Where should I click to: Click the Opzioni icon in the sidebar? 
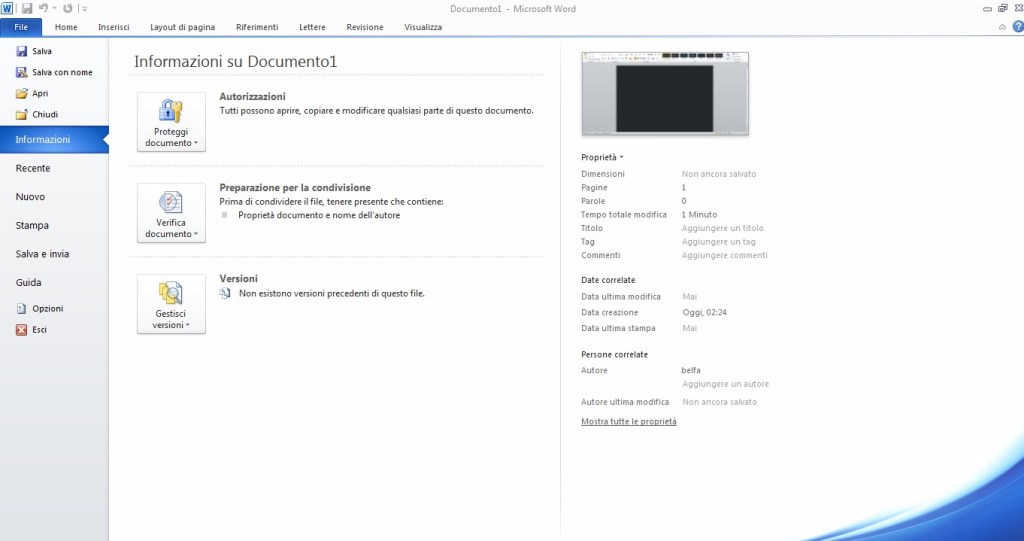[22, 308]
